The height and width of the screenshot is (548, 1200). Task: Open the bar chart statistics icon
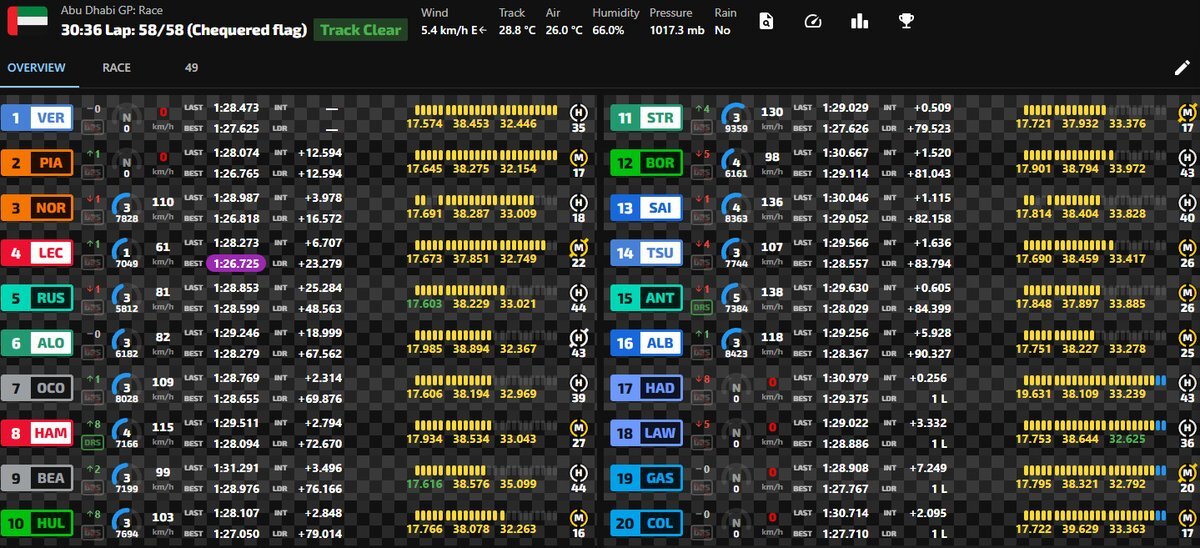859,21
